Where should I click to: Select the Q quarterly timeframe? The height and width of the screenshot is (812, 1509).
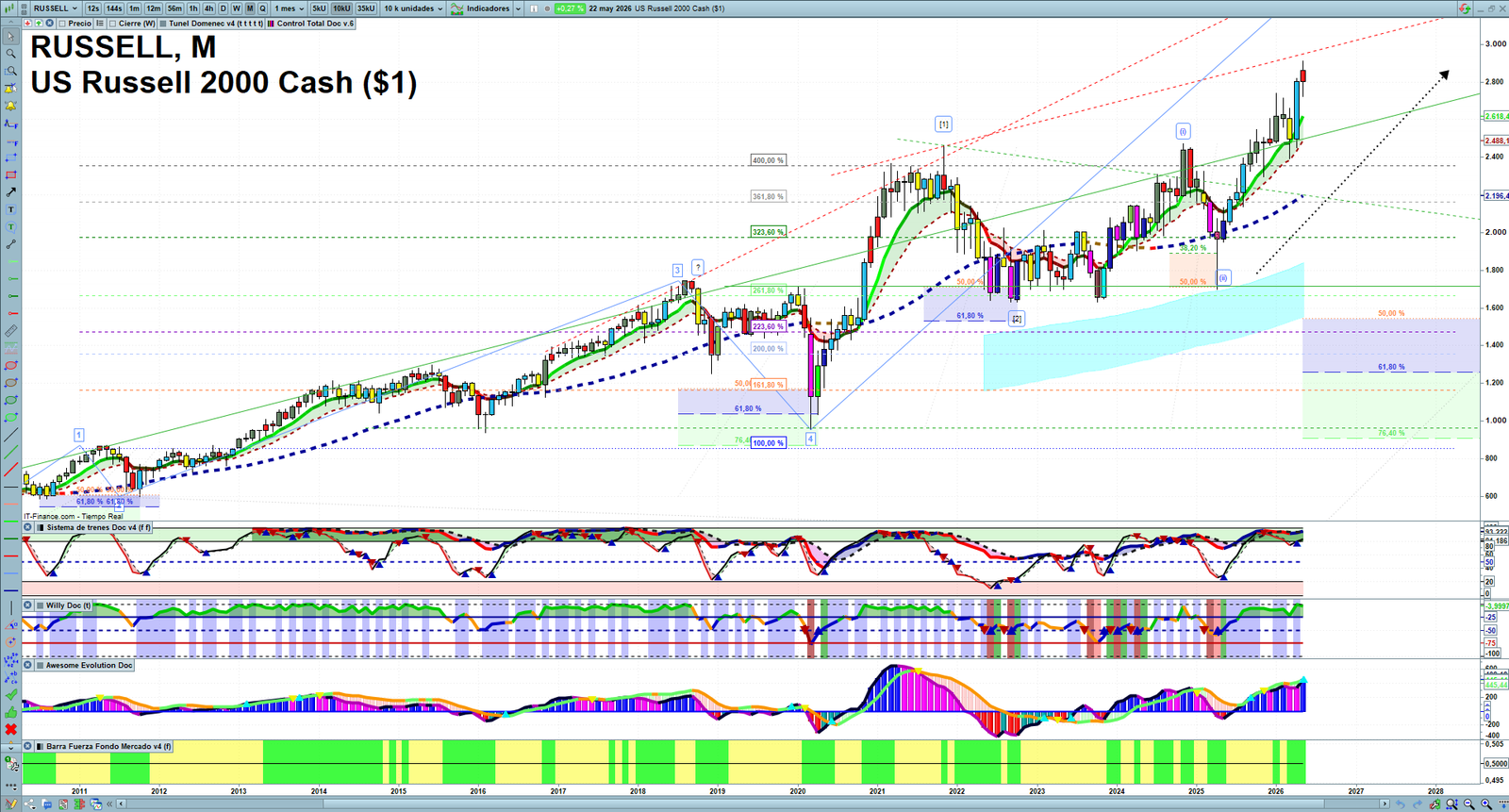tap(262, 8)
